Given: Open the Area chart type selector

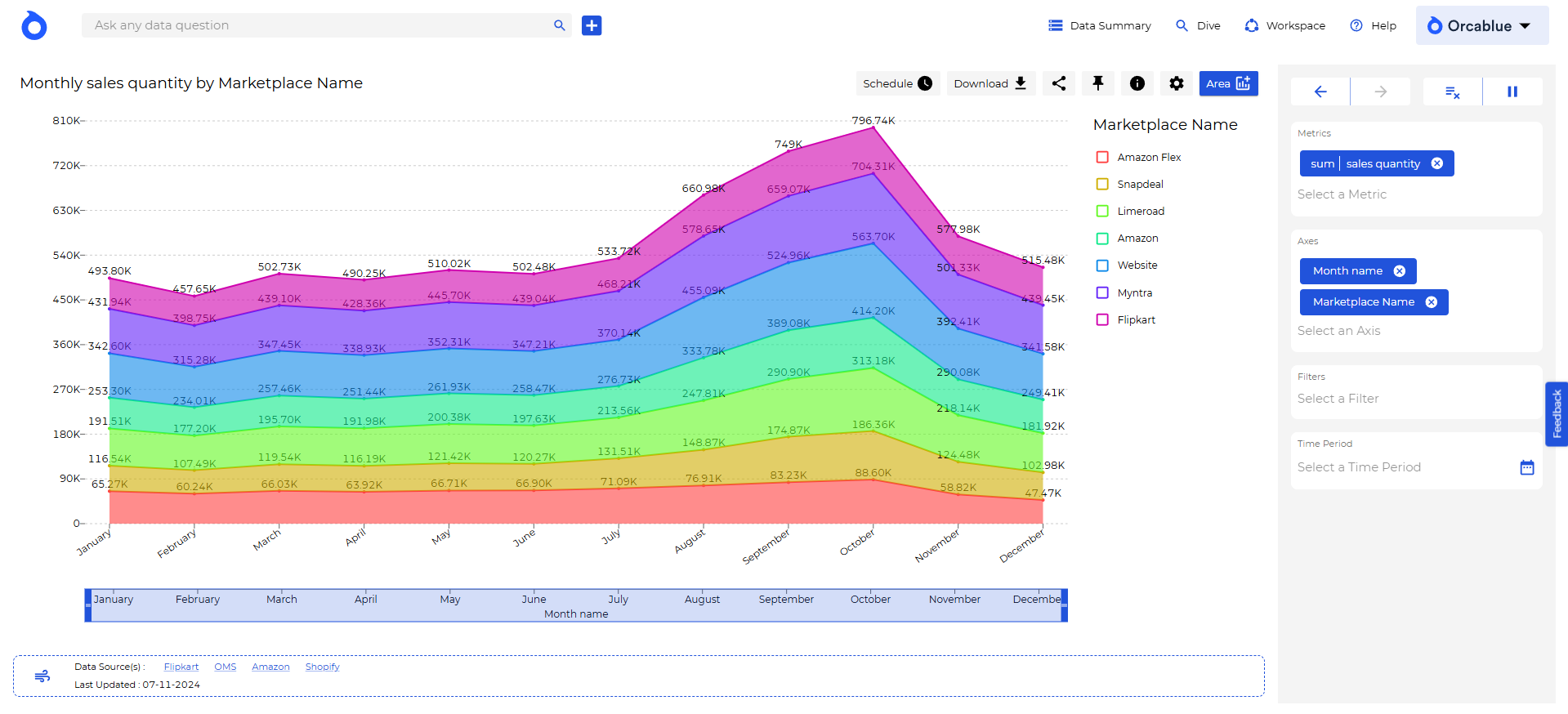Looking at the screenshot, I should (1228, 83).
